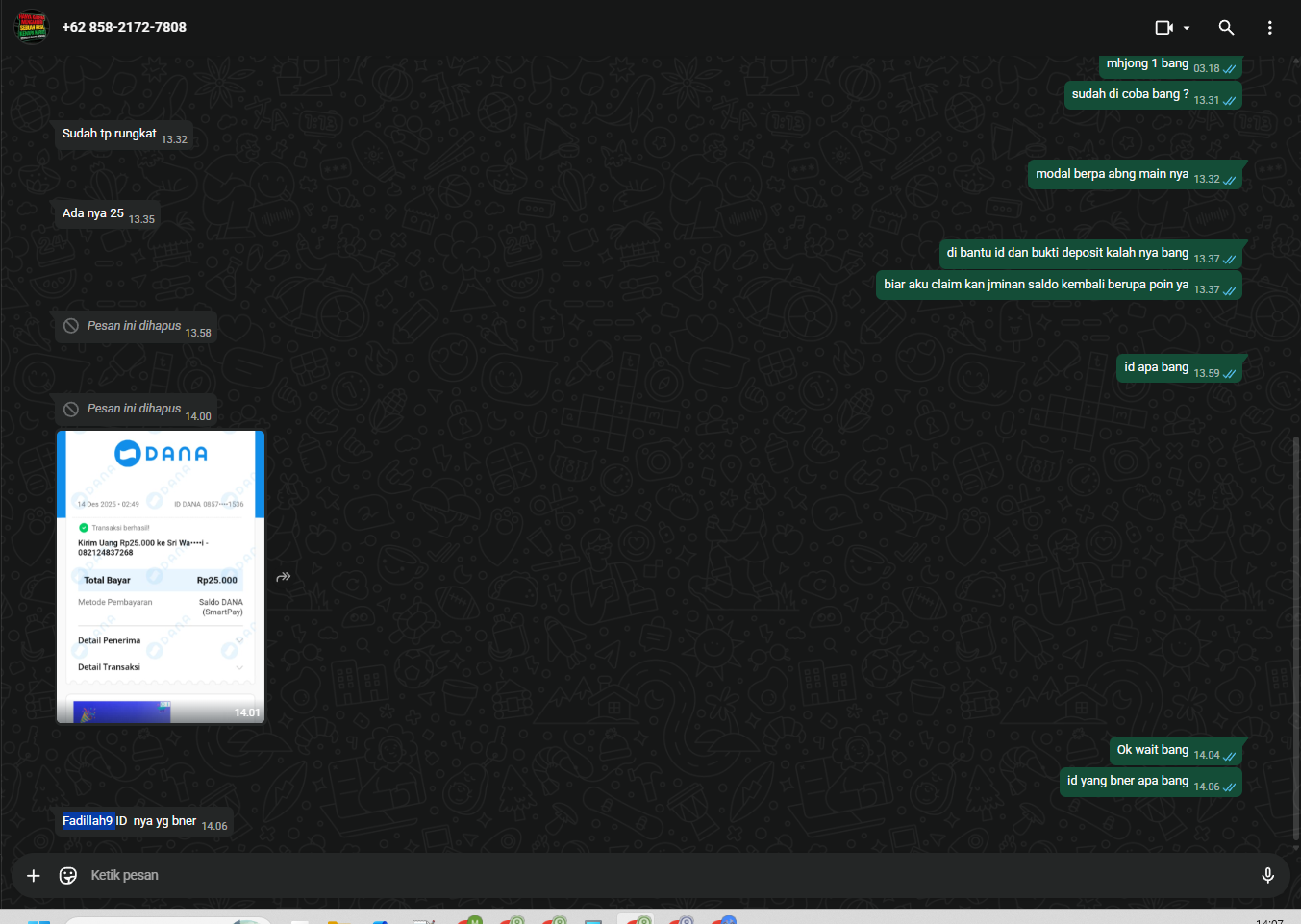This screenshot has width=1301, height=924.
Task: Search within this chat
Action: (1226, 28)
